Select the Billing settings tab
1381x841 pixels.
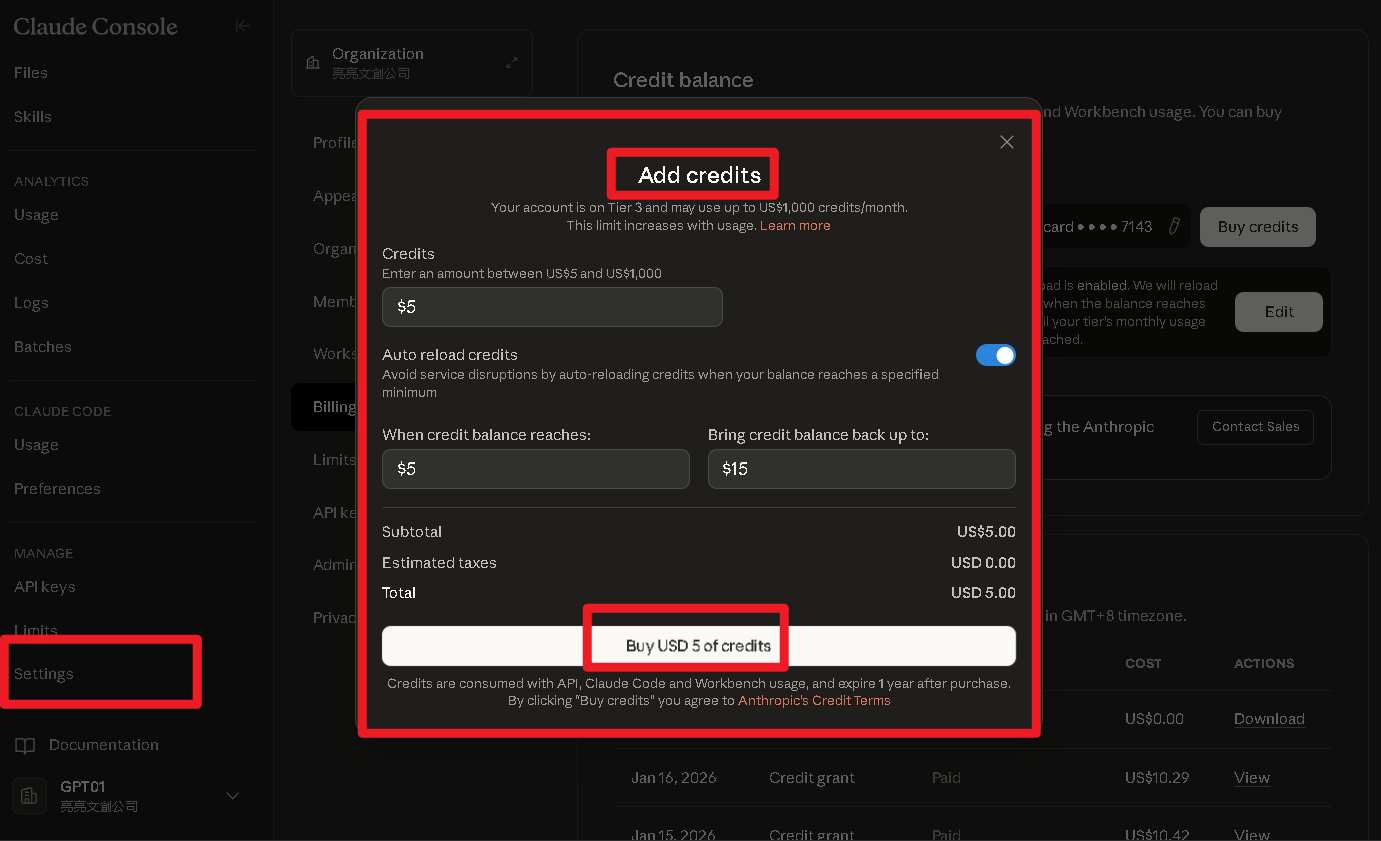click(x=336, y=406)
